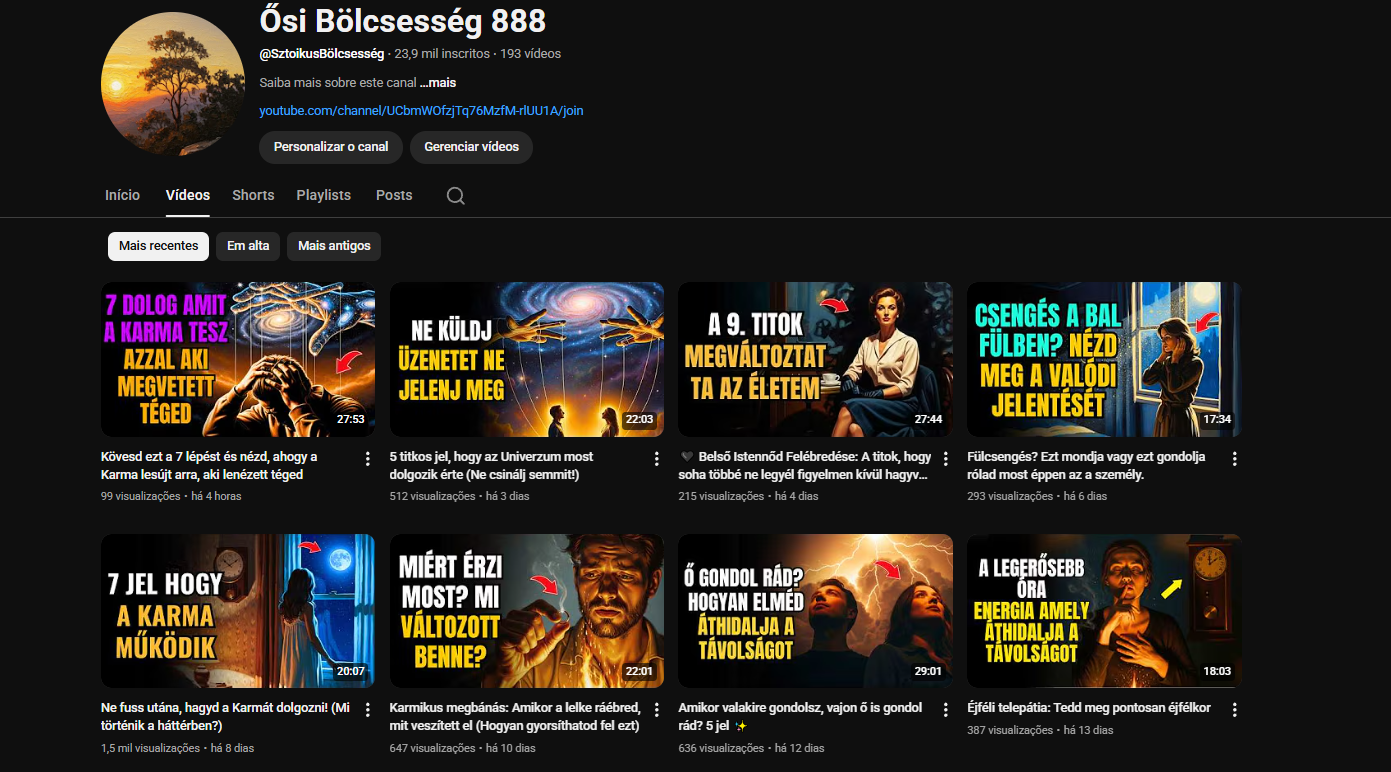Open the Vídeos tab
1391x772 pixels.
188,195
